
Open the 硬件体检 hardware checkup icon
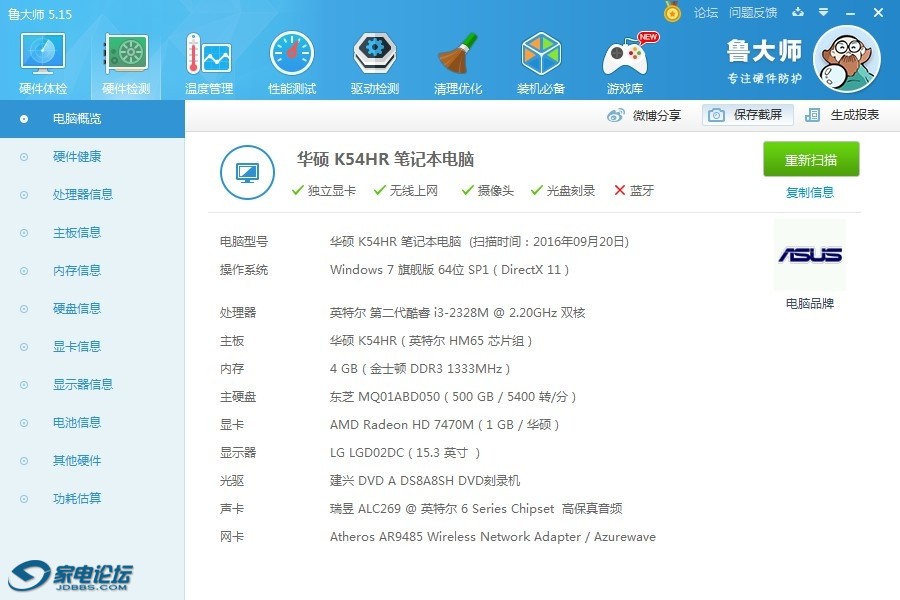click(43, 63)
